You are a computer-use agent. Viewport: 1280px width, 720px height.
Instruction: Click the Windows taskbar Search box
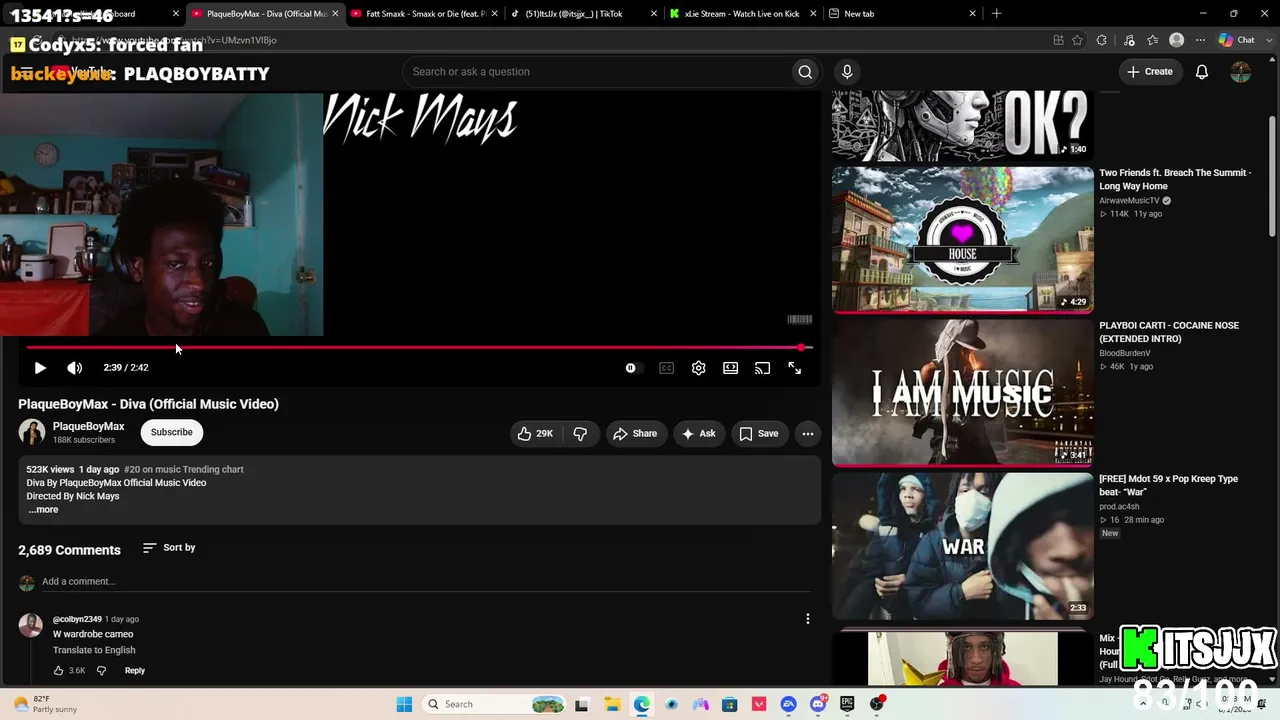click(494, 704)
